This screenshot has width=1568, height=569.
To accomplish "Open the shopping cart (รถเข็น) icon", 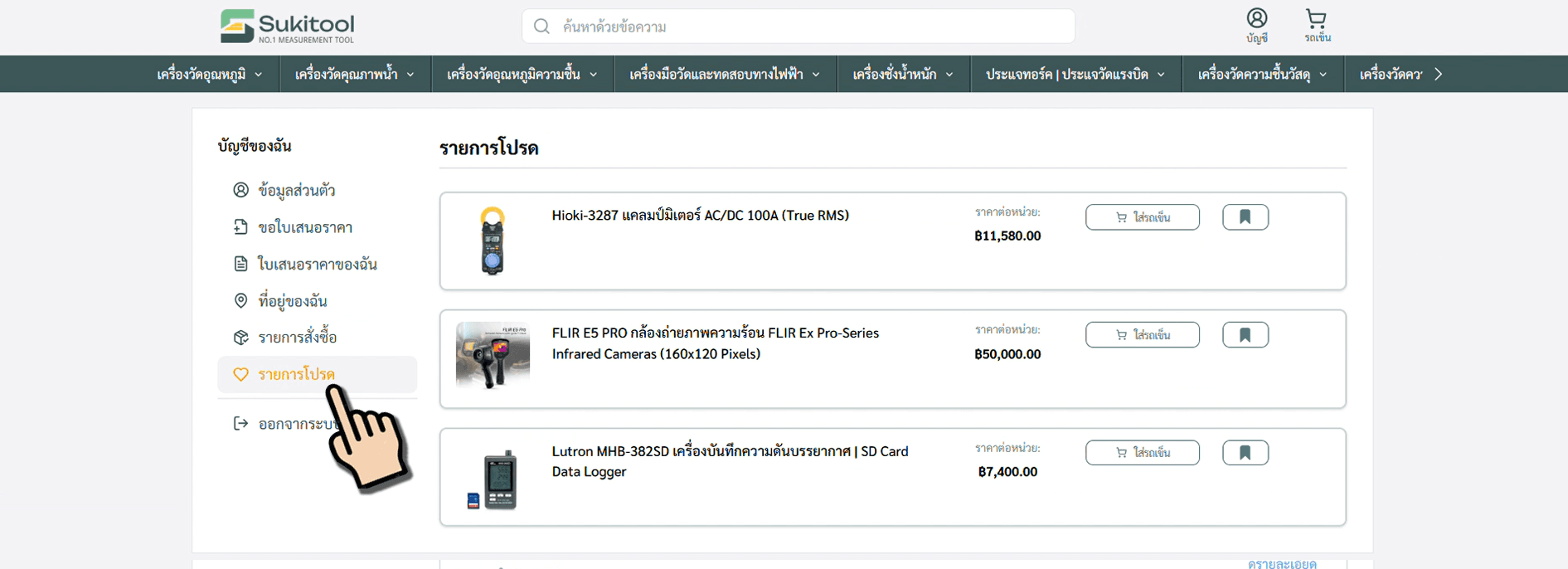I will [1317, 26].
